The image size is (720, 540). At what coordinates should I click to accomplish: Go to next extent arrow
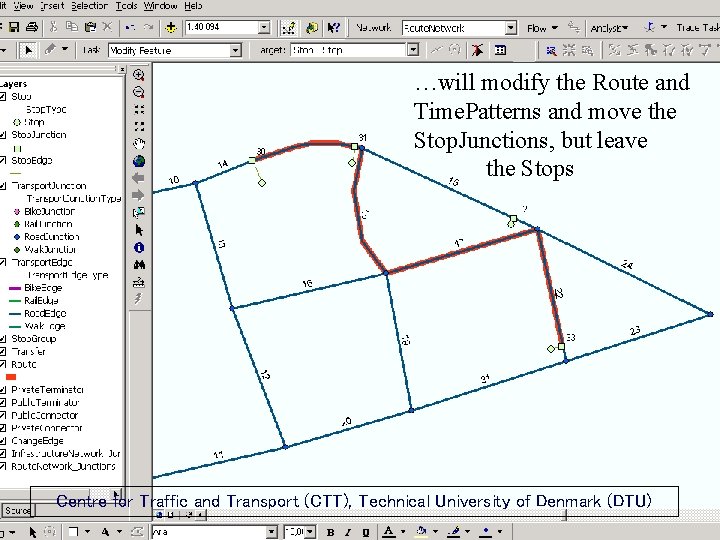click(x=138, y=195)
